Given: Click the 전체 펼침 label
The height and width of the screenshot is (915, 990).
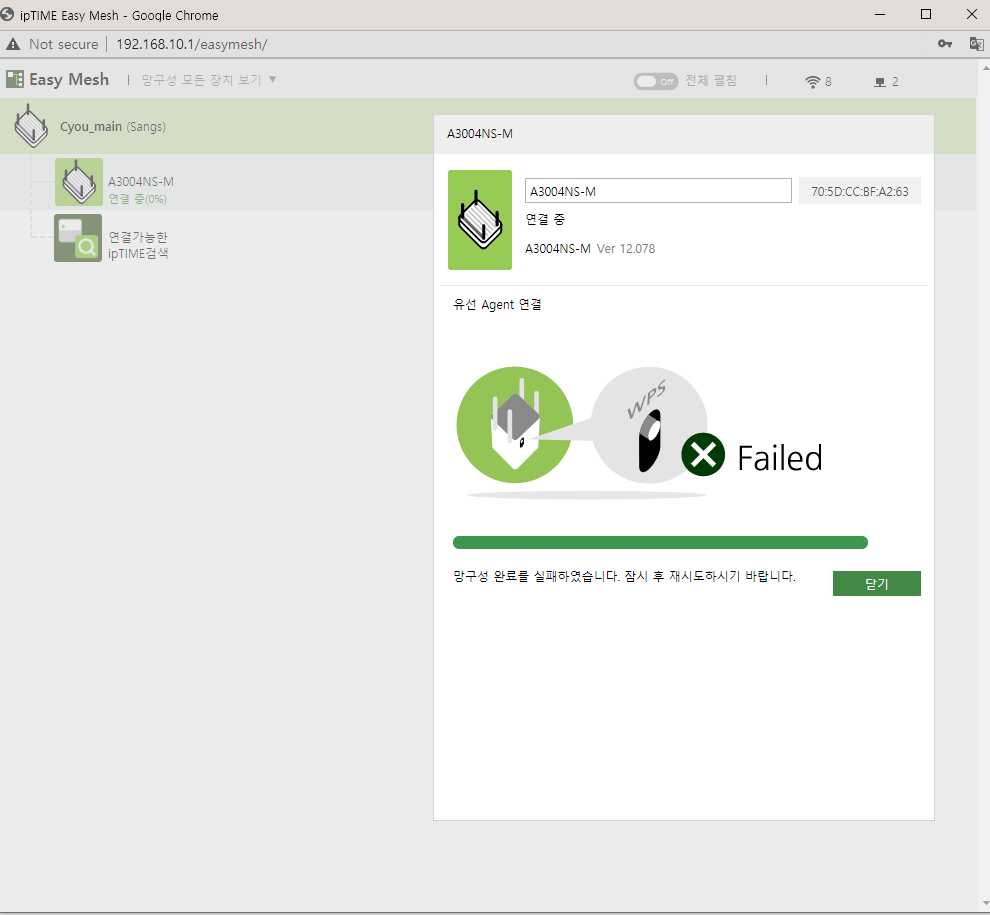Looking at the screenshot, I should point(711,80).
